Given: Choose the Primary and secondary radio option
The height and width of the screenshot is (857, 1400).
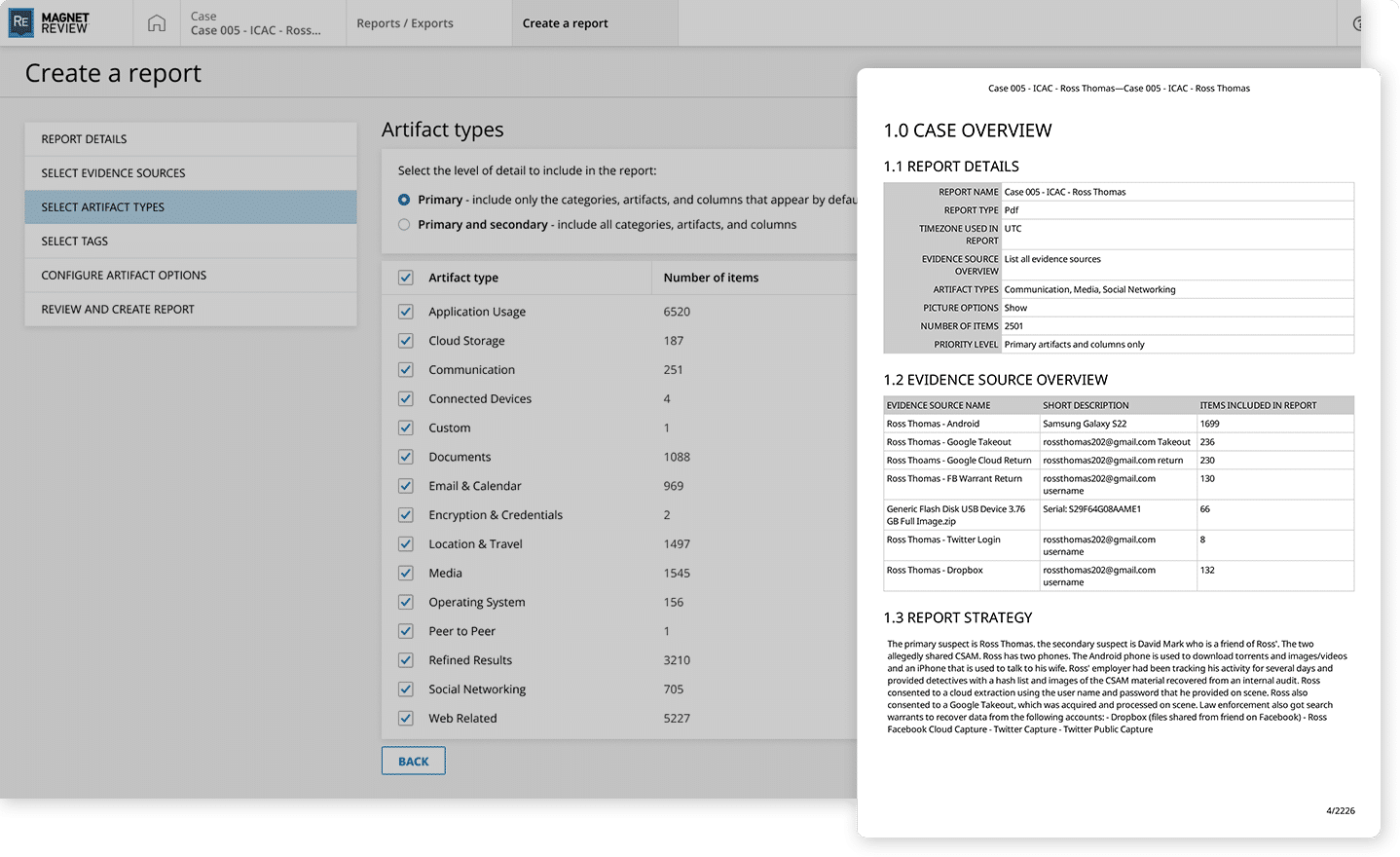Looking at the screenshot, I should tap(404, 225).
